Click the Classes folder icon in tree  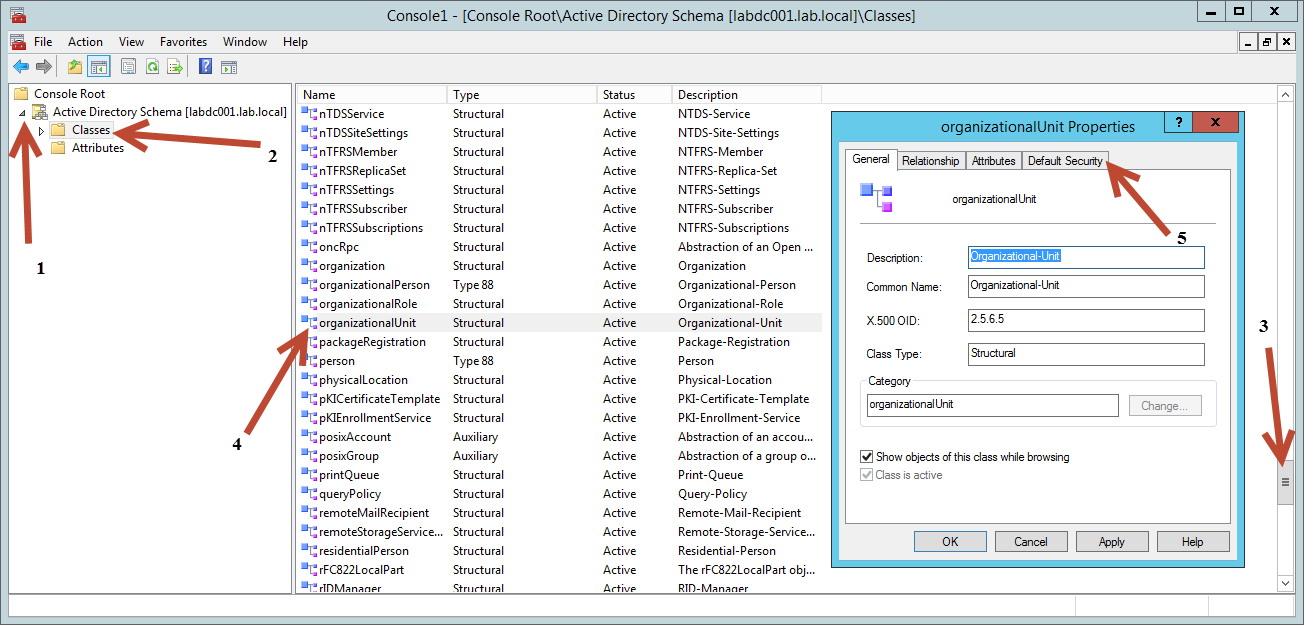59,130
